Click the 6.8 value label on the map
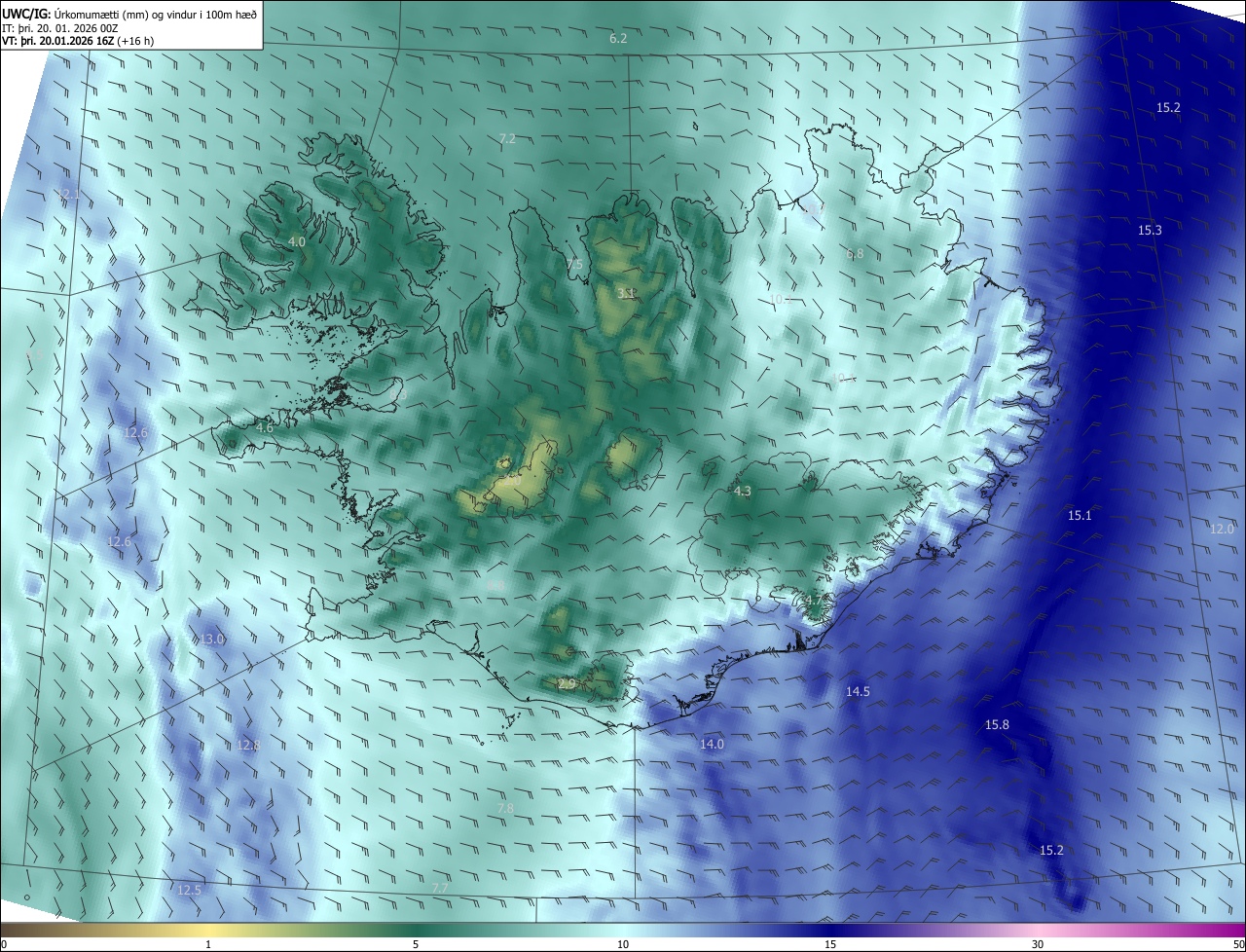The height and width of the screenshot is (952, 1246). [855, 254]
